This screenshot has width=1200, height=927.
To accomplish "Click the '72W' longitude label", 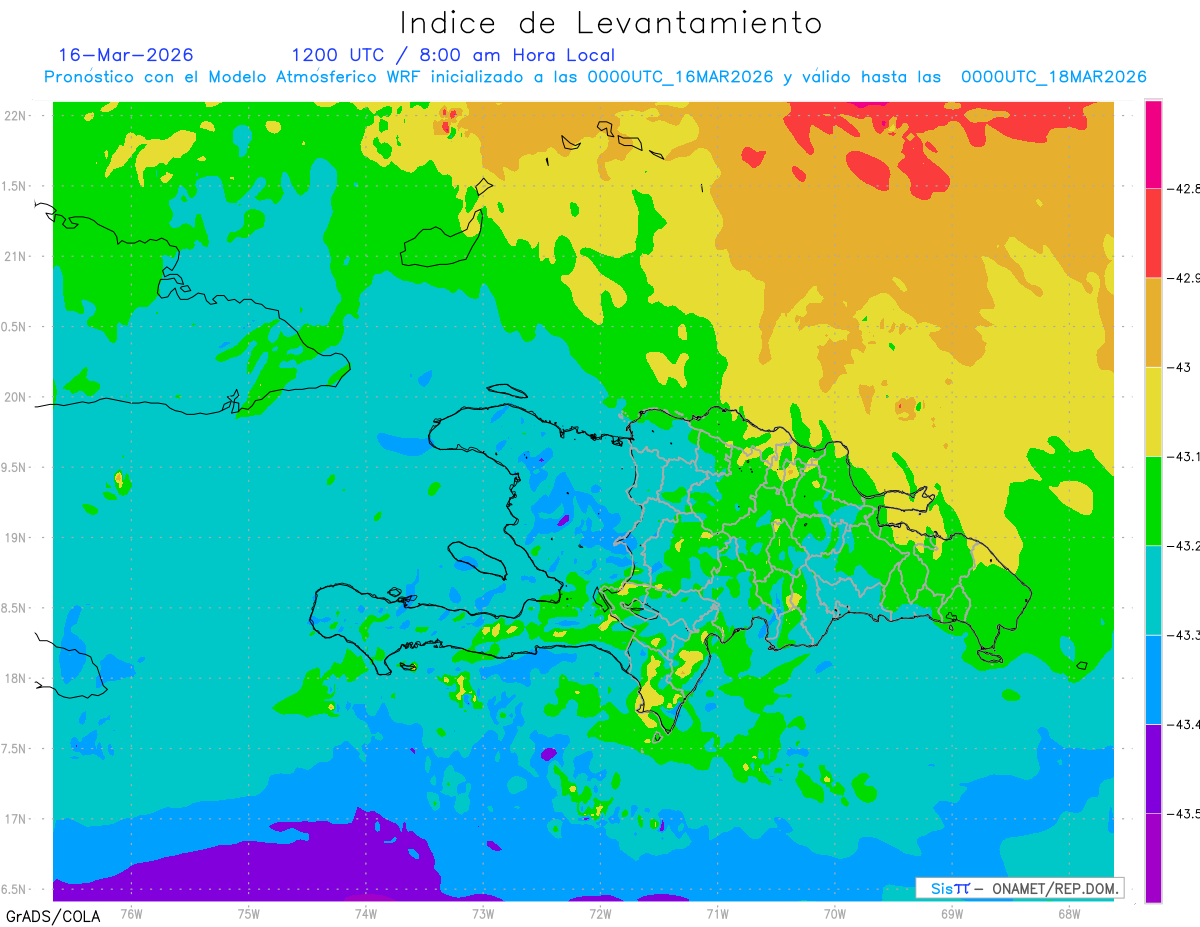I will 600,912.
